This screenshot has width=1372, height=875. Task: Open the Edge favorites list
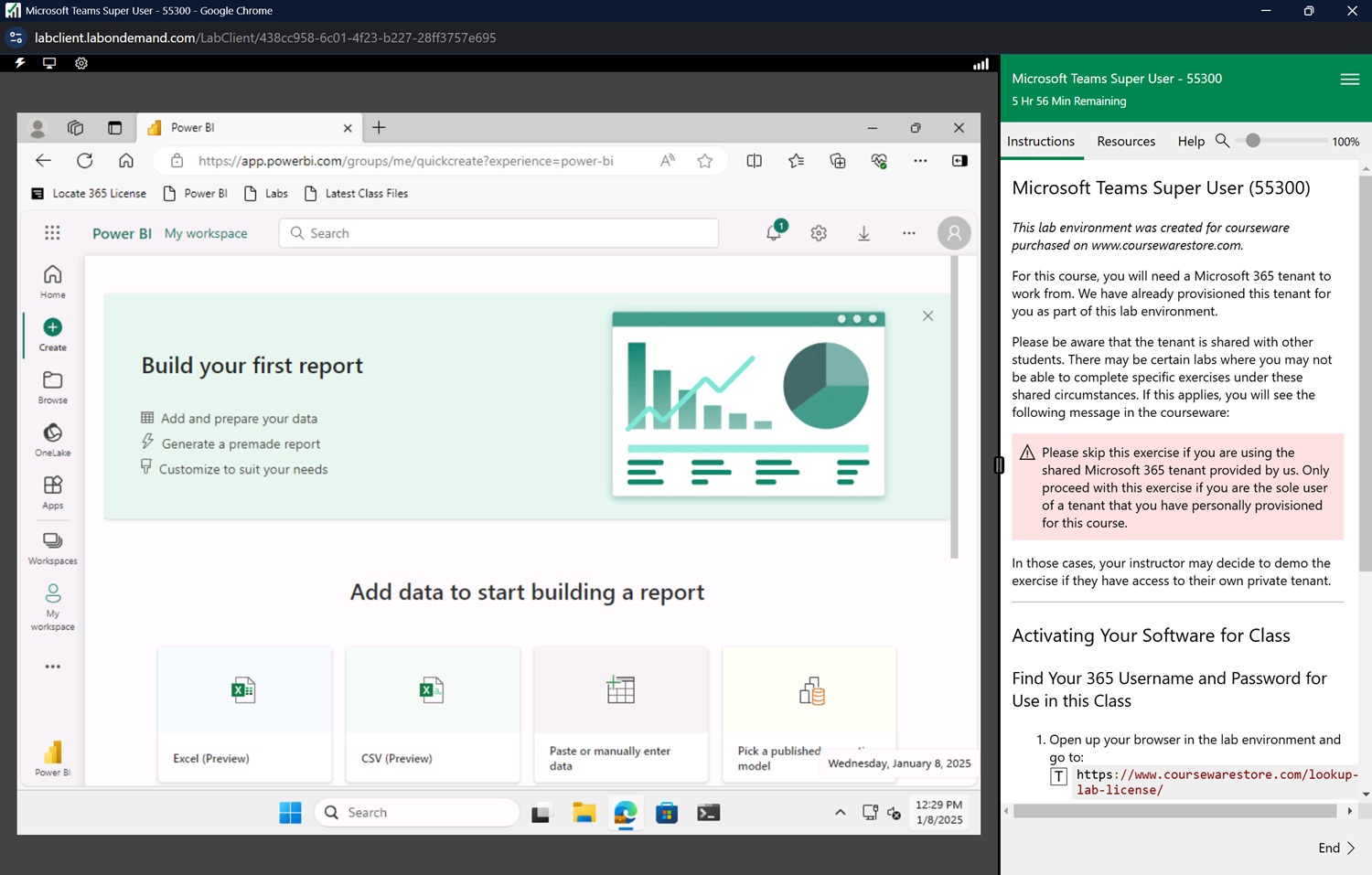point(796,161)
